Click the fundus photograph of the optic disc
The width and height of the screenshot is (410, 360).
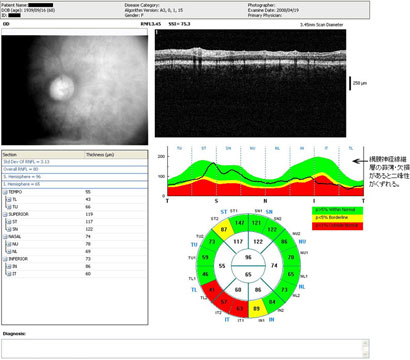pos(75,90)
